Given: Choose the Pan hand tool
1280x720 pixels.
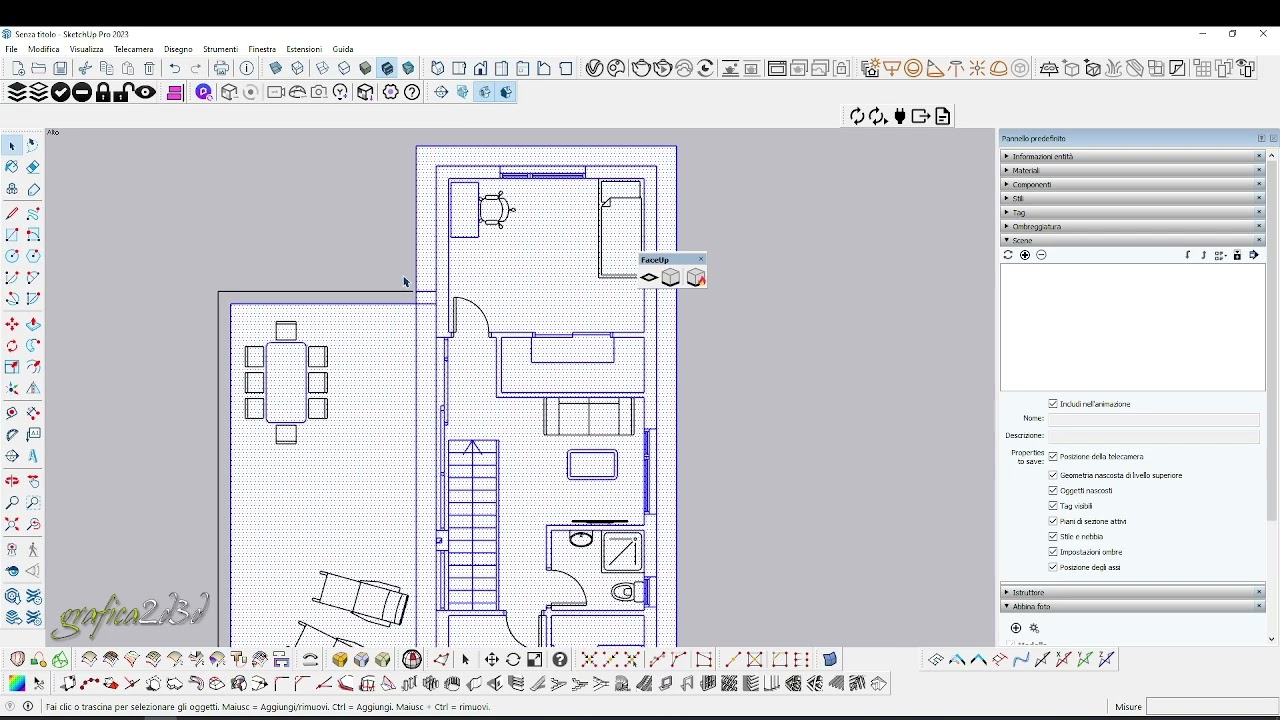Looking at the screenshot, I should pyautogui.click(x=33, y=481).
